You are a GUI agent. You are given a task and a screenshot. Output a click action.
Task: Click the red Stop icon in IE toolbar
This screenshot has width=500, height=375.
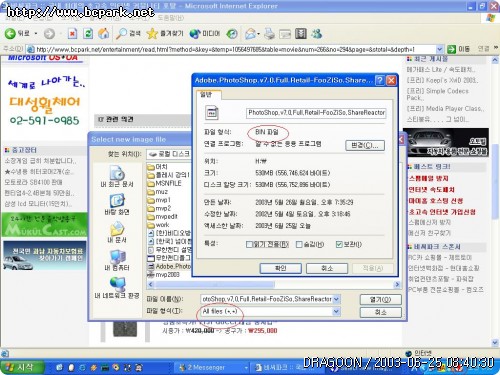[x=72, y=34]
